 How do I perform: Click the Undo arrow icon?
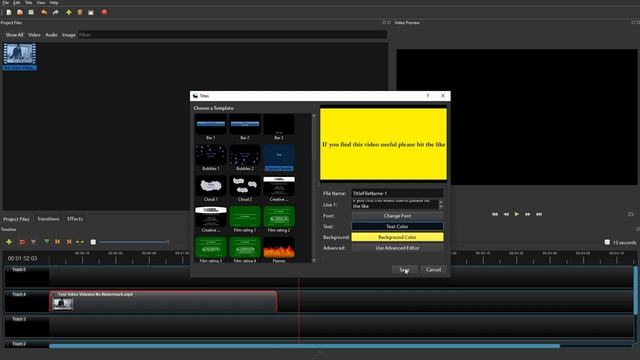click(44, 12)
